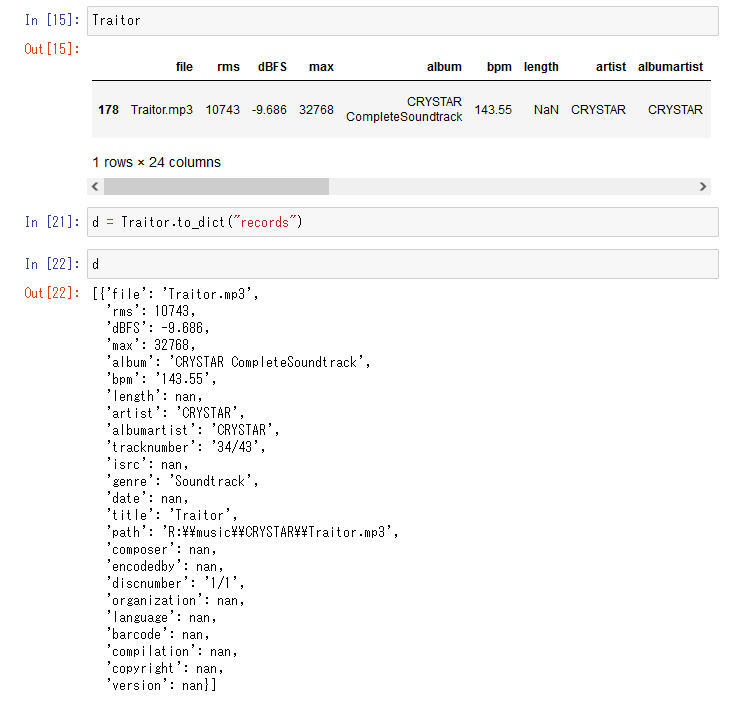Viewport: 737px width, 701px height.
Task: Click the 'date': nan output line
Action: click(147, 498)
